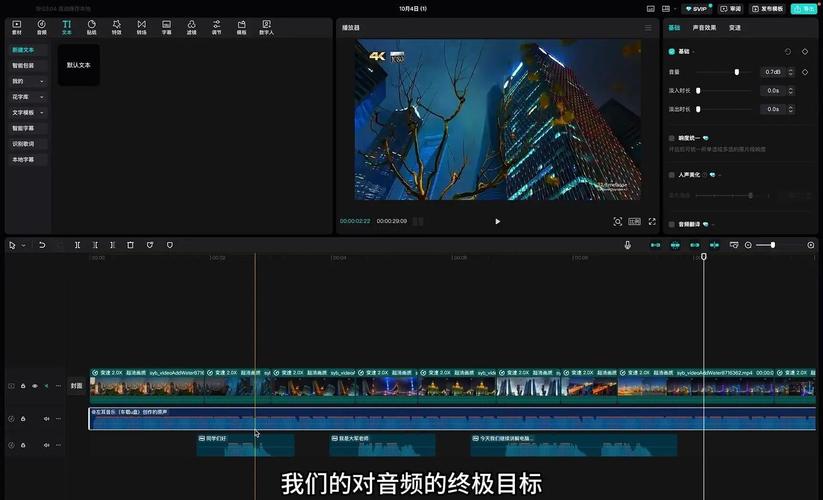Select the 文本 text tool tab
The height and width of the screenshot is (500, 823).
pyautogui.click(x=67, y=27)
